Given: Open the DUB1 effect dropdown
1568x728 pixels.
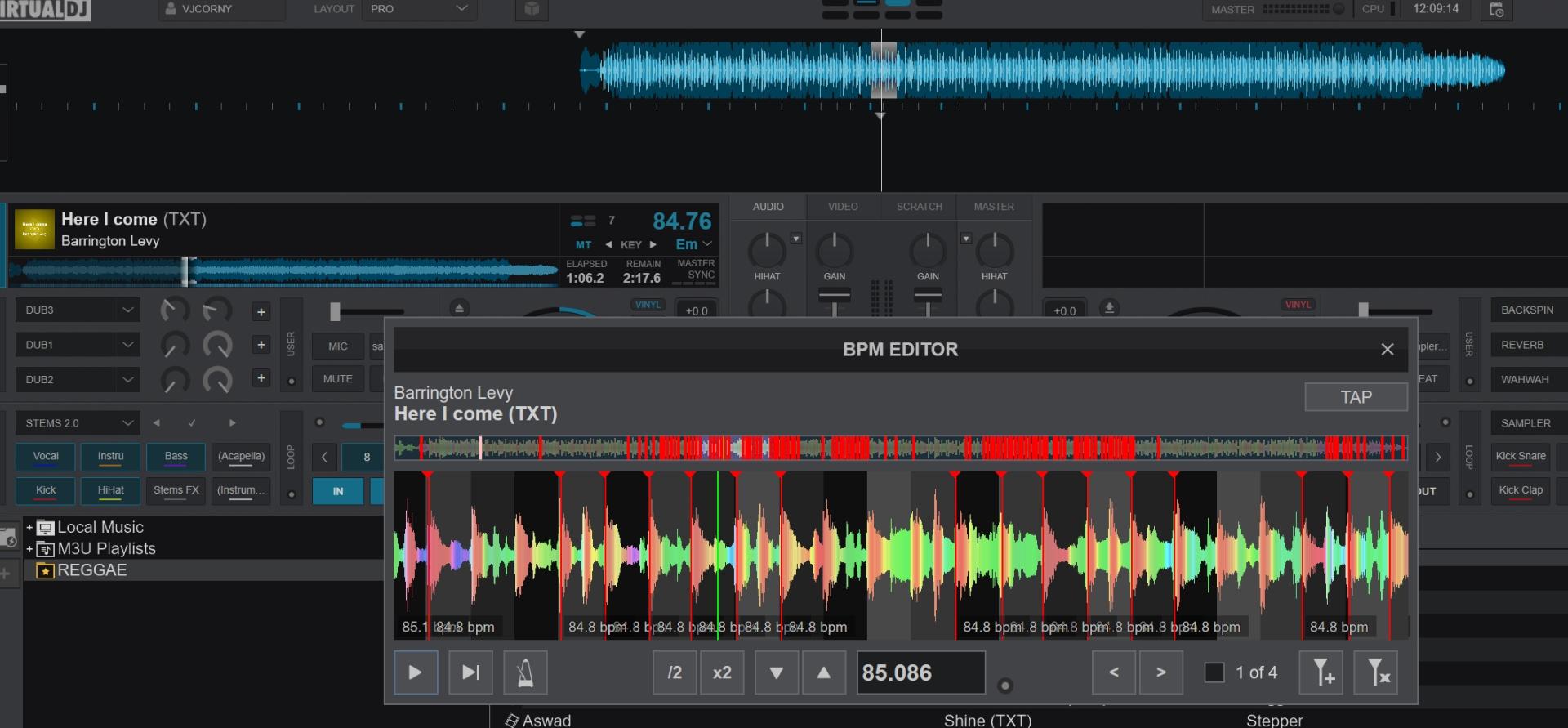Looking at the screenshot, I should point(78,345).
